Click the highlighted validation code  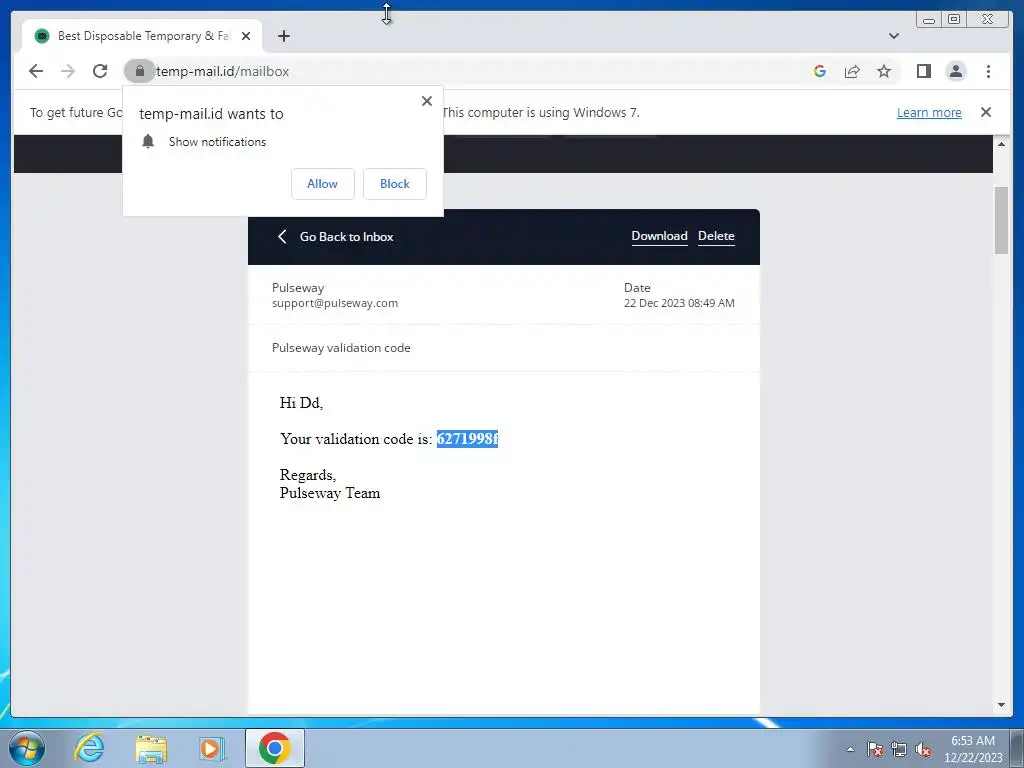(x=468, y=439)
